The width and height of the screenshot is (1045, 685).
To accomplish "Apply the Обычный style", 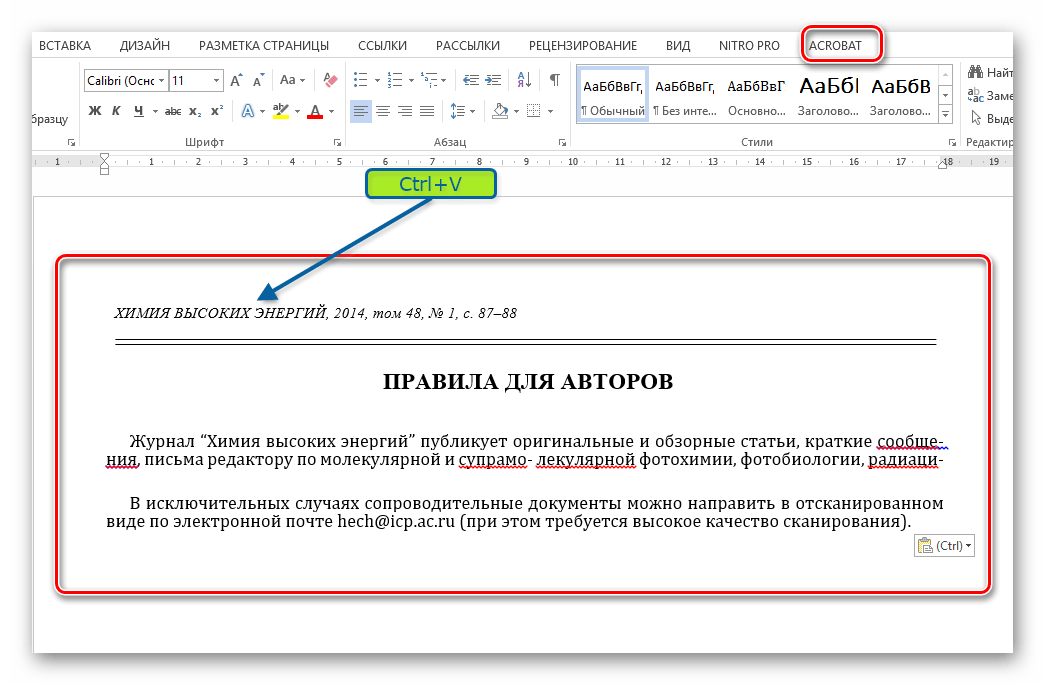I will click(614, 95).
